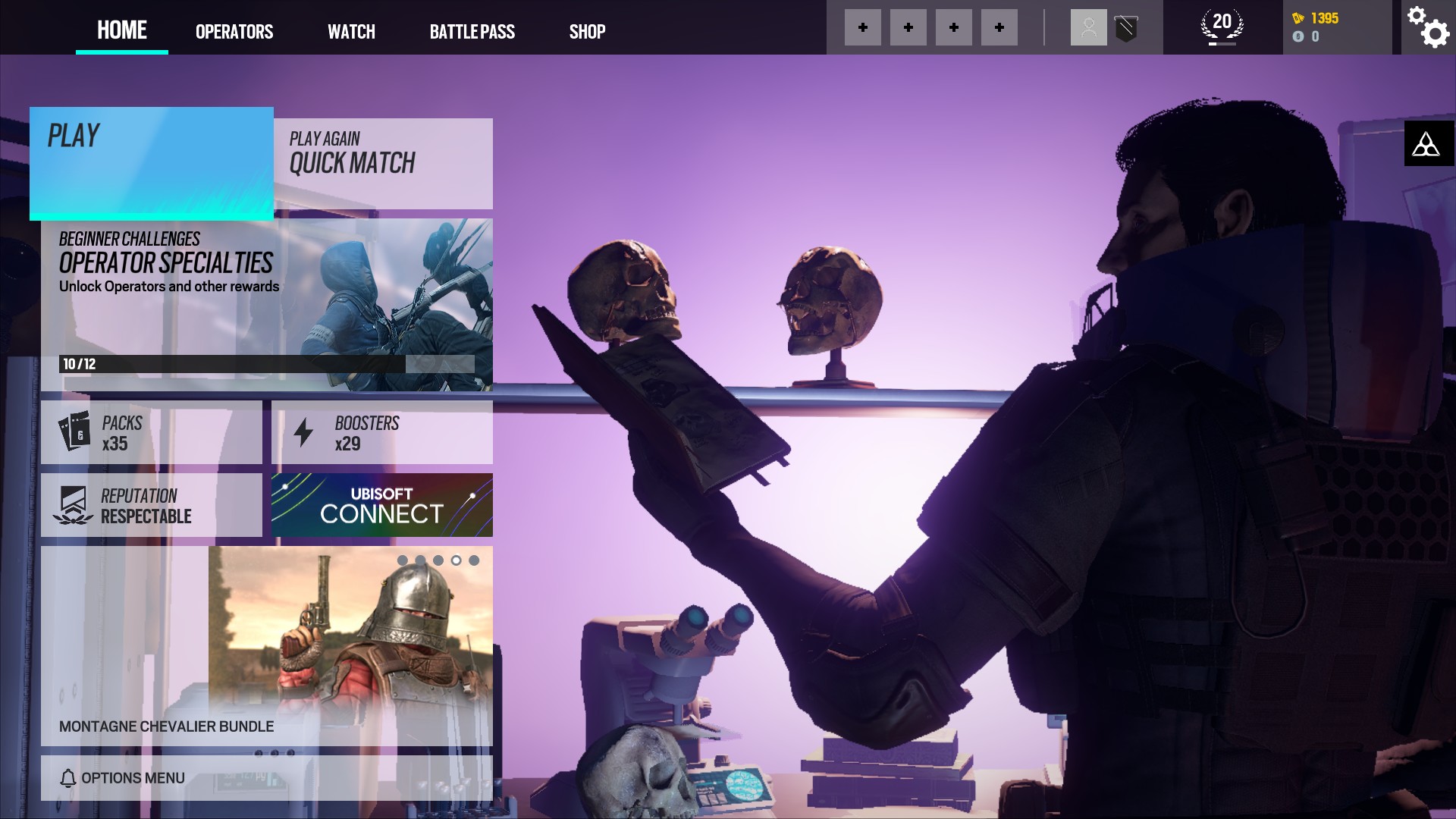
Task: View clearance level 20 laurel
Action: point(1222,26)
